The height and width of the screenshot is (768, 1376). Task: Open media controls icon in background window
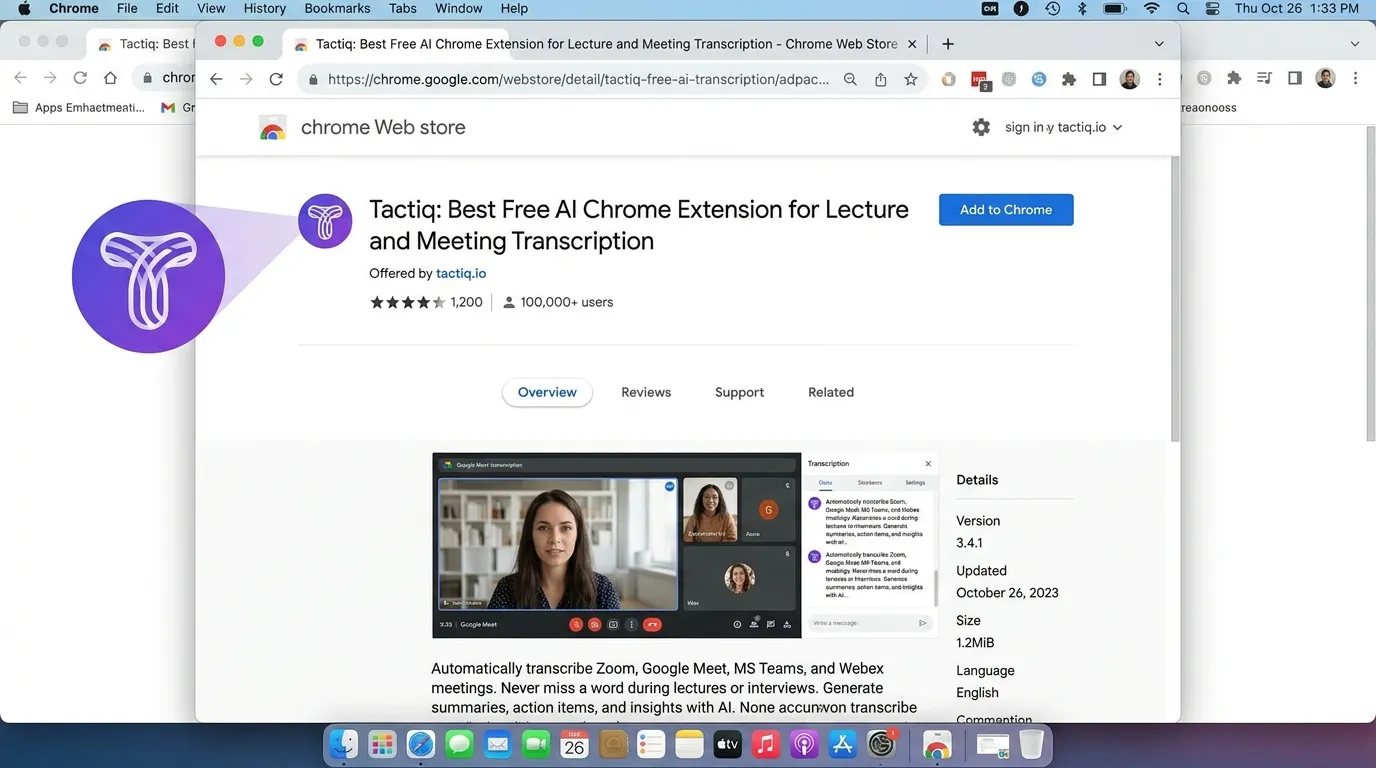point(1265,78)
